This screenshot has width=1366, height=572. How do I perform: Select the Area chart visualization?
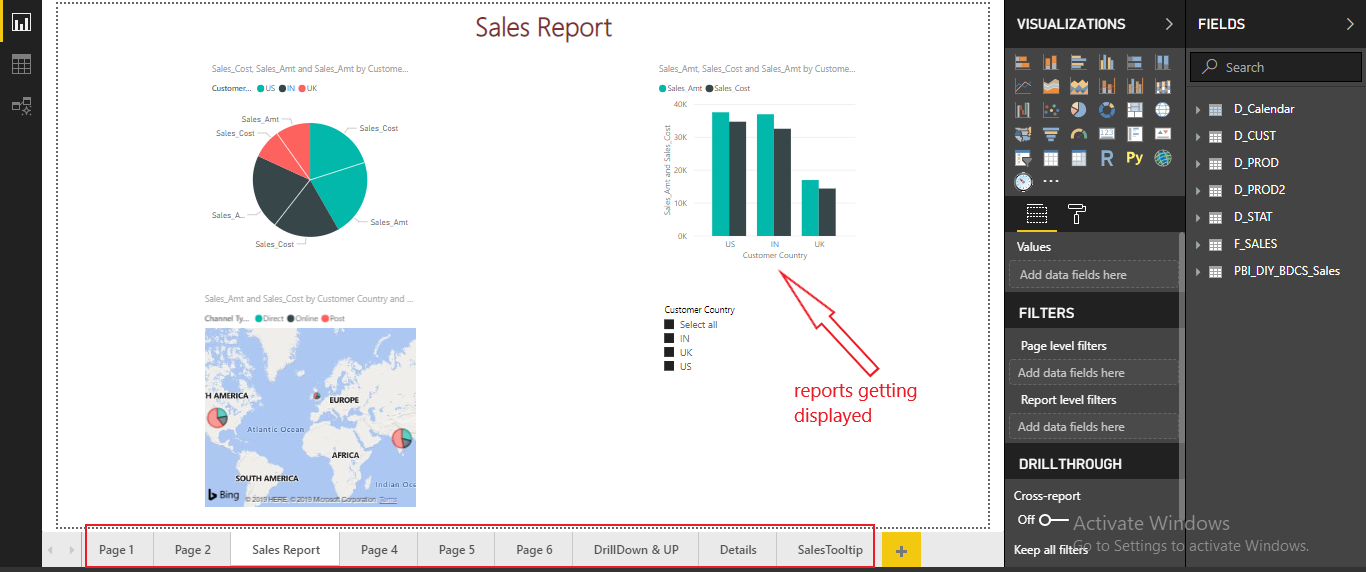tap(1051, 86)
